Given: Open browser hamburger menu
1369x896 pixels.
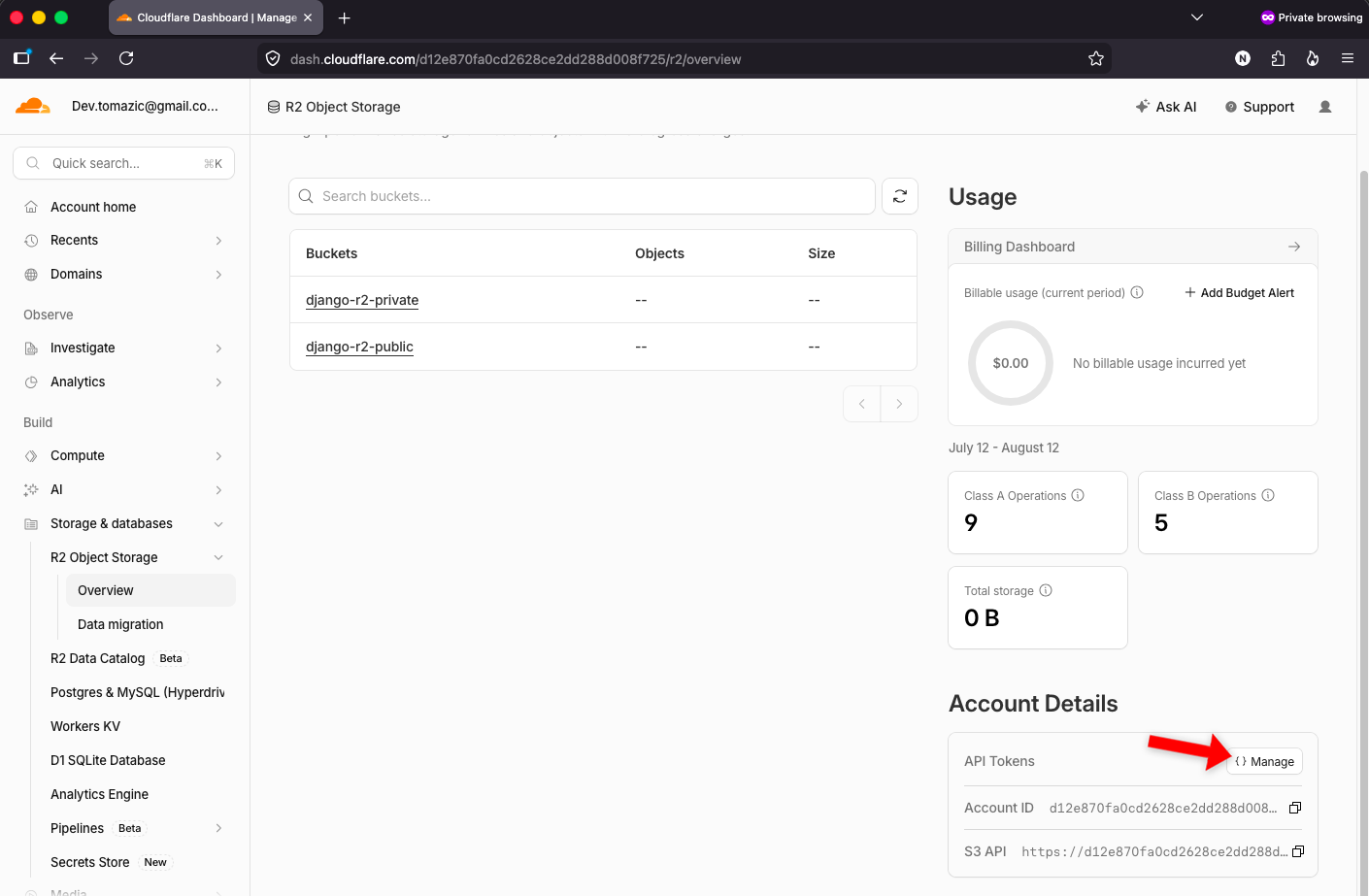Looking at the screenshot, I should tap(1348, 58).
